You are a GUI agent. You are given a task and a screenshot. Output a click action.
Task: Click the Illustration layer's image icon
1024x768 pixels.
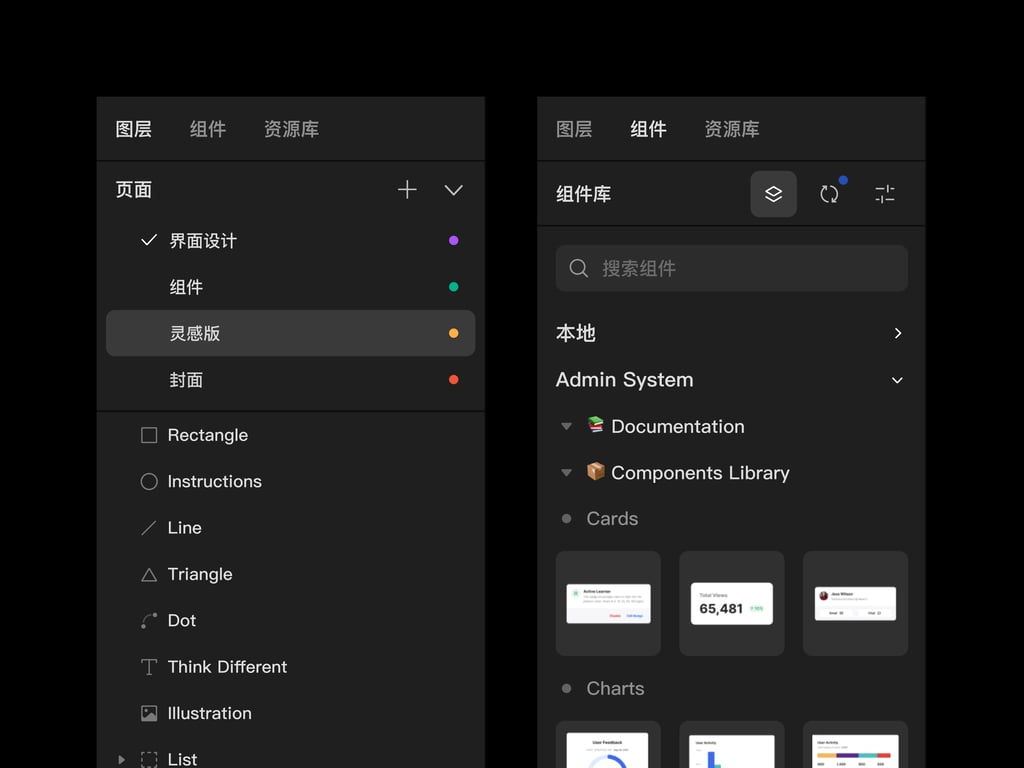click(x=149, y=713)
